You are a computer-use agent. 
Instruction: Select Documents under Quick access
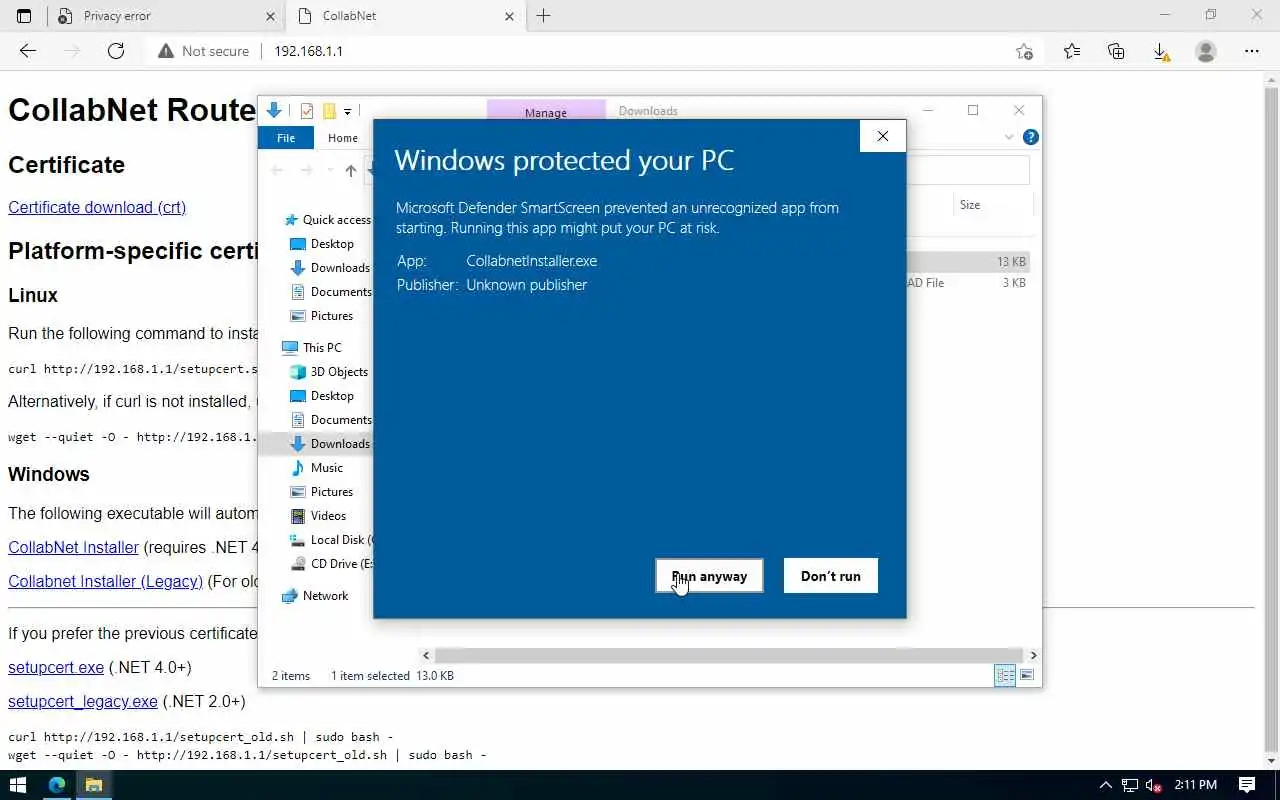tap(331, 292)
